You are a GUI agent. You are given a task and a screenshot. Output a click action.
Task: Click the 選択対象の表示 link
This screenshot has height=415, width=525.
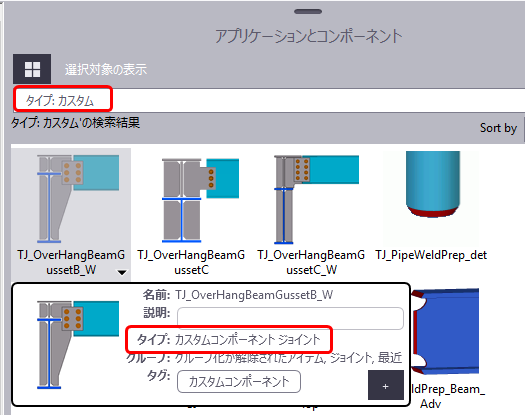point(106,70)
